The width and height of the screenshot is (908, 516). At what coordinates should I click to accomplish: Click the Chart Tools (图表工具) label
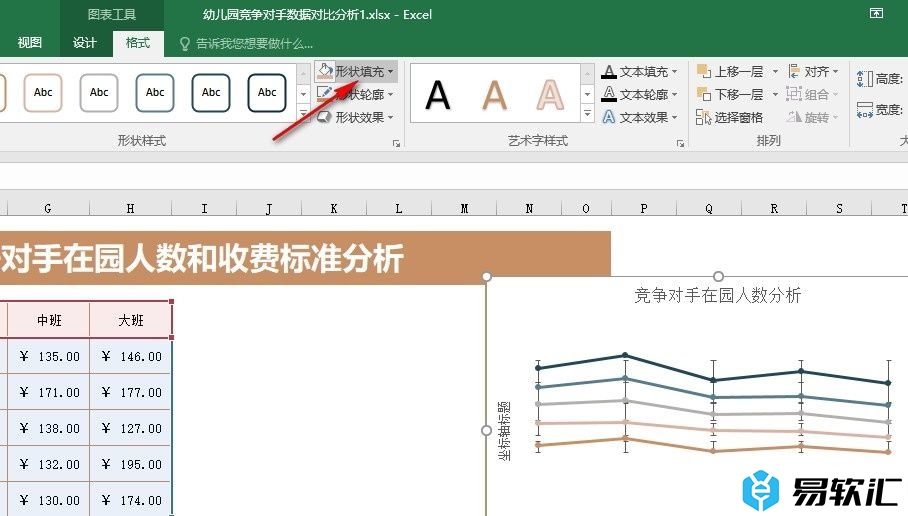click(112, 14)
